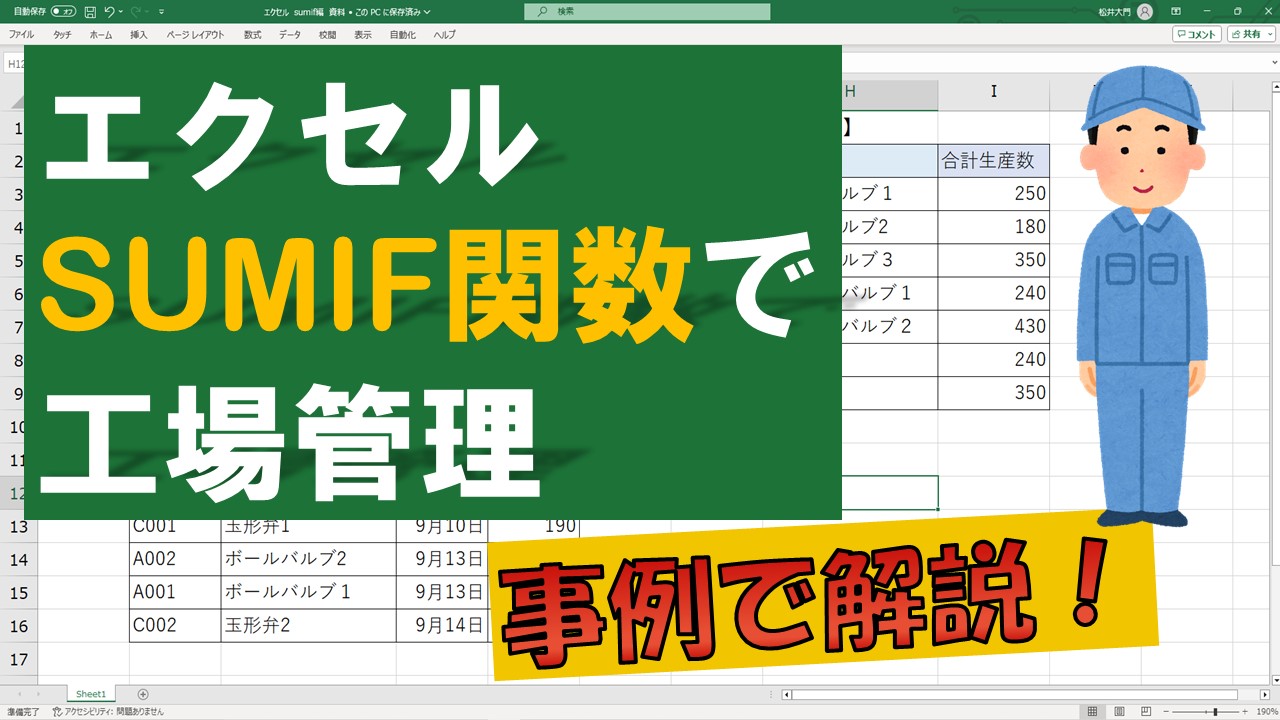Switch to the 表示 ribbon tab
Viewport: 1280px width, 720px height.
[x=363, y=34]
